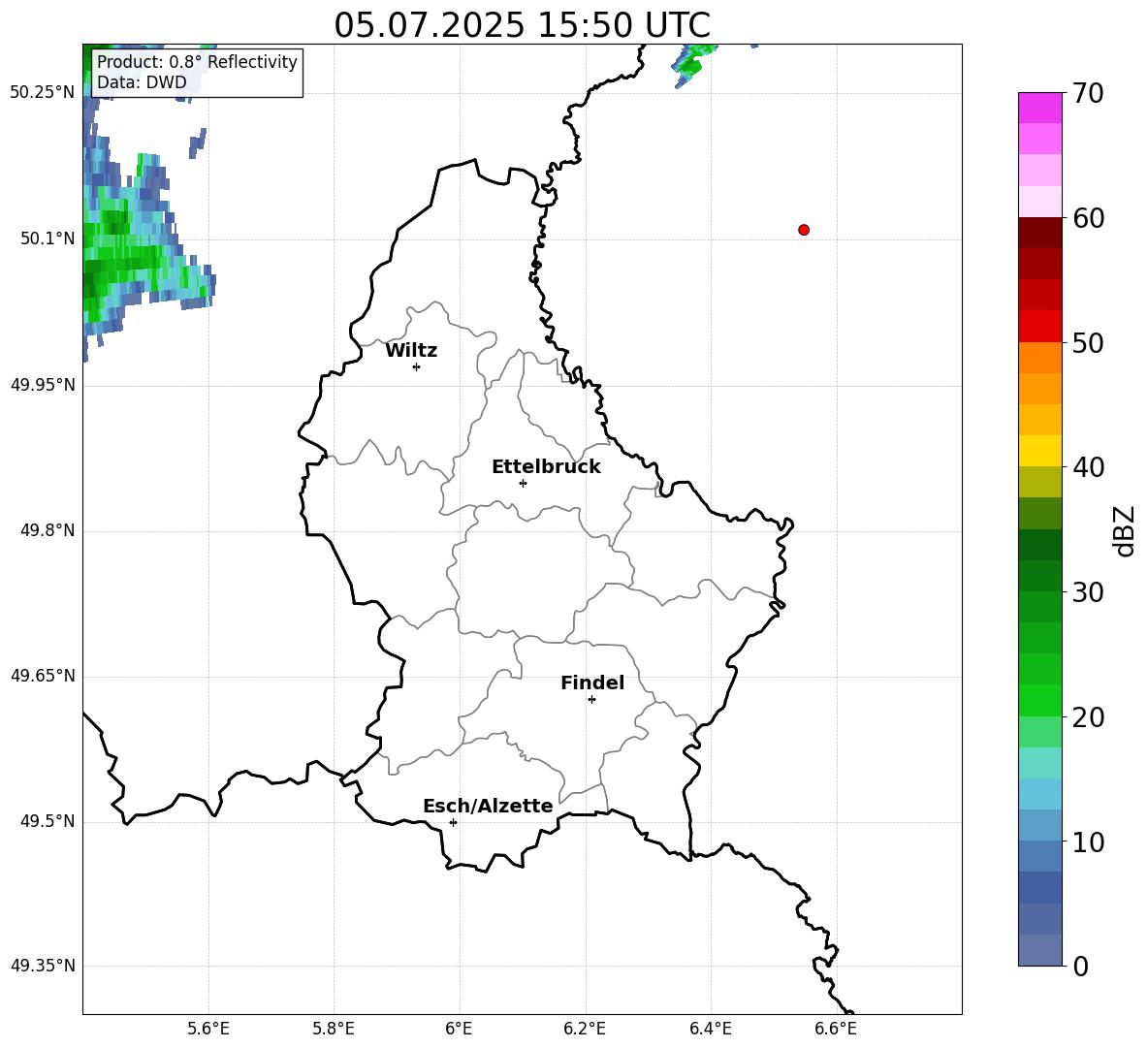Viewport: 1148px width, 1048px height.
Task: Click the 6.4°E longitude label
Action: 710,1029
